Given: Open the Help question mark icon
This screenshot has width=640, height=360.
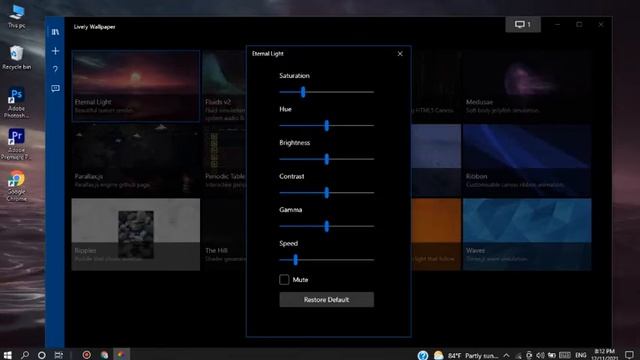Looking at the screenshot, I should click(x=55, y=69).
